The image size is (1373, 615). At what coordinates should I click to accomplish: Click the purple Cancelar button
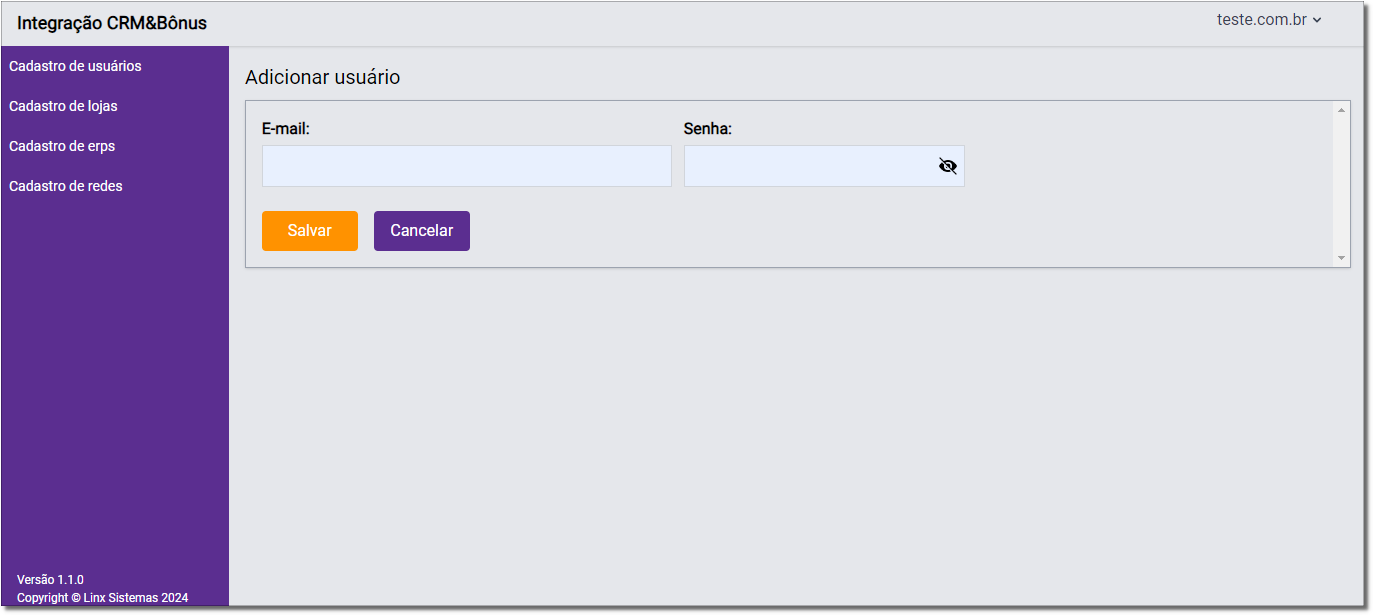(421, 230)
